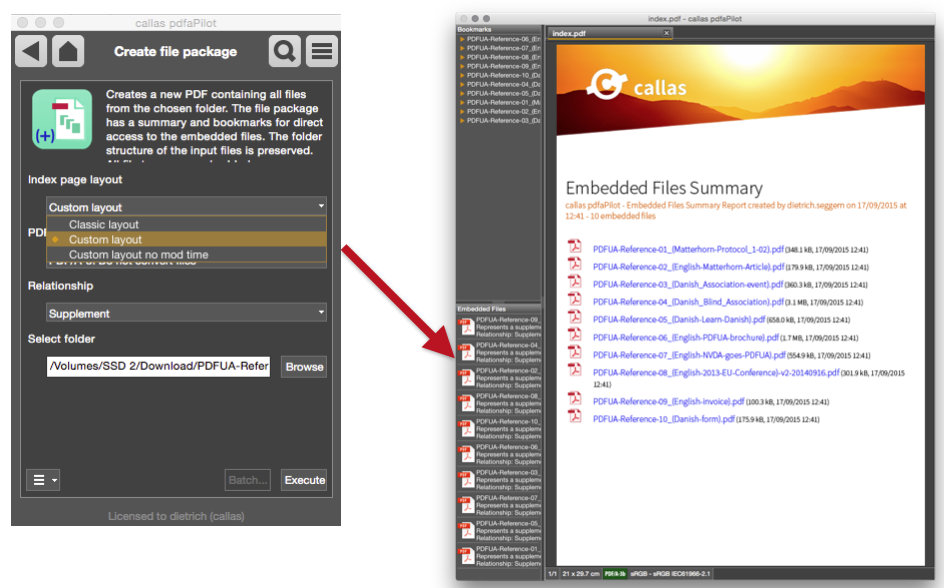Open the list options button beside Batch
This screenshot has height=588, width=944.
43,480
